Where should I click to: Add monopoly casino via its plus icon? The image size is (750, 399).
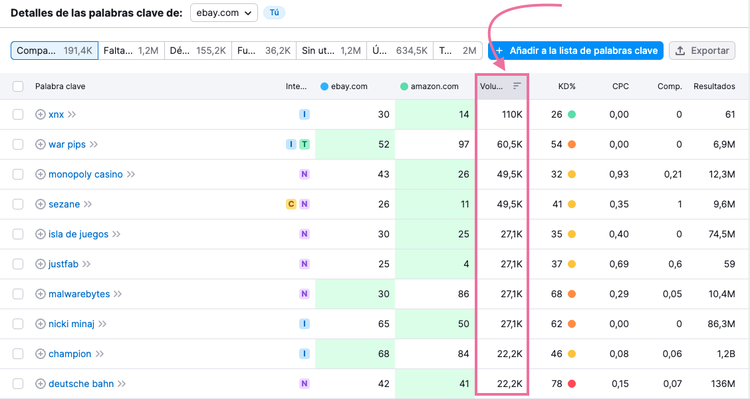coord(40,174)
